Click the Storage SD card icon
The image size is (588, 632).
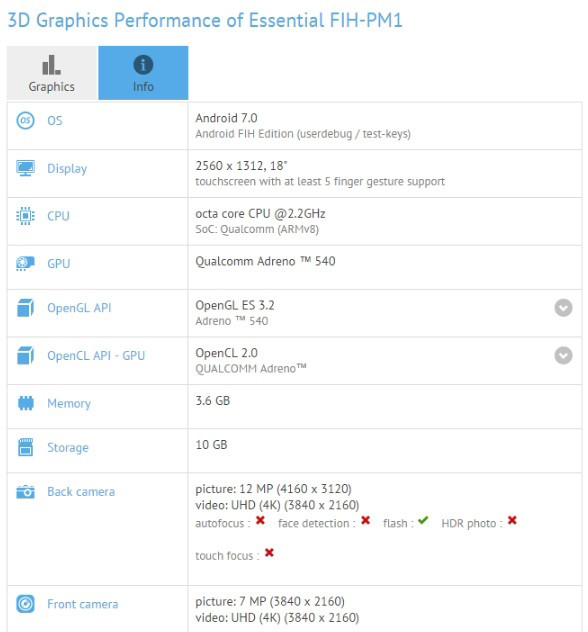tap(25, 447)
